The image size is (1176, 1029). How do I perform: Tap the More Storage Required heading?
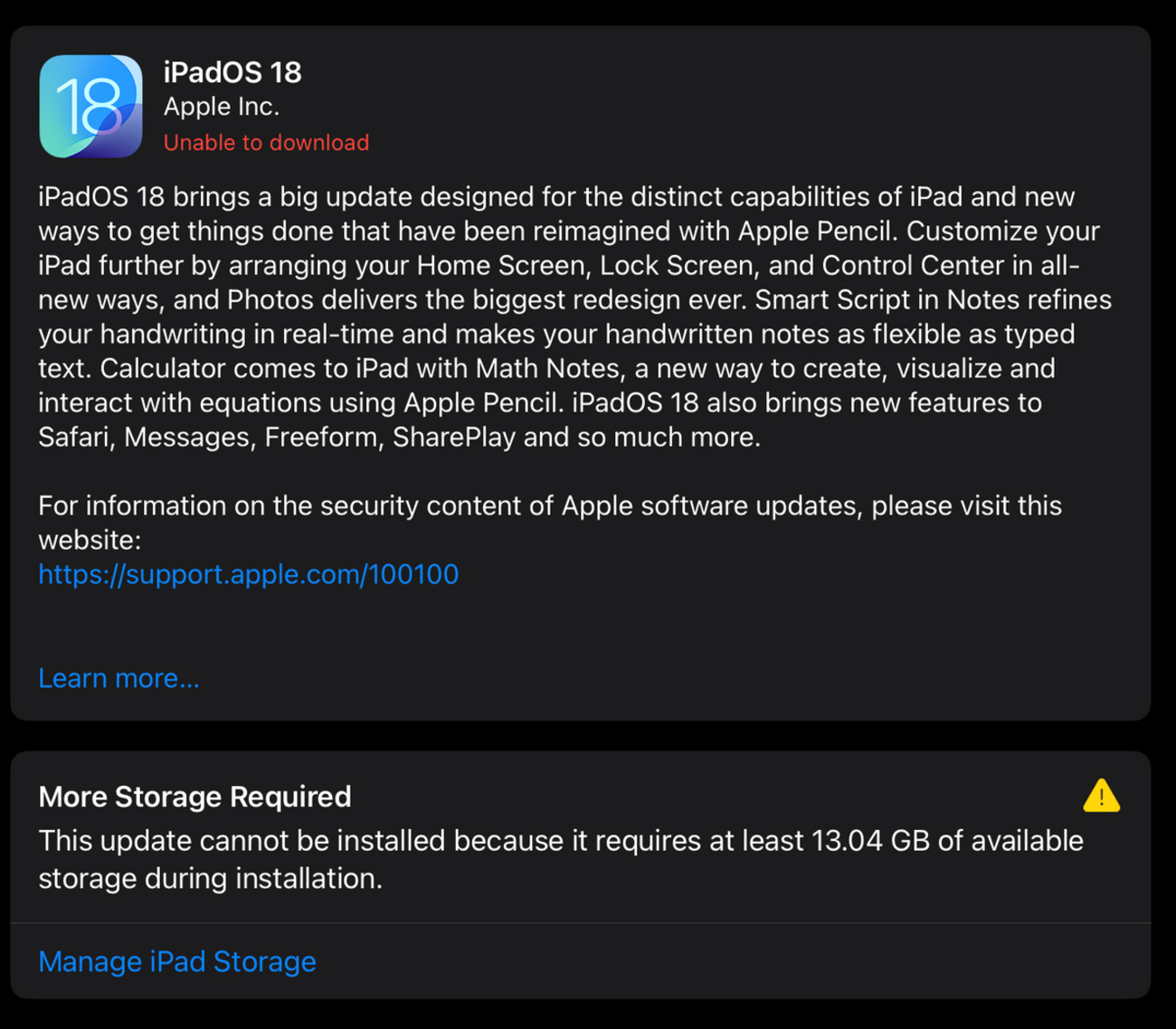194,797
